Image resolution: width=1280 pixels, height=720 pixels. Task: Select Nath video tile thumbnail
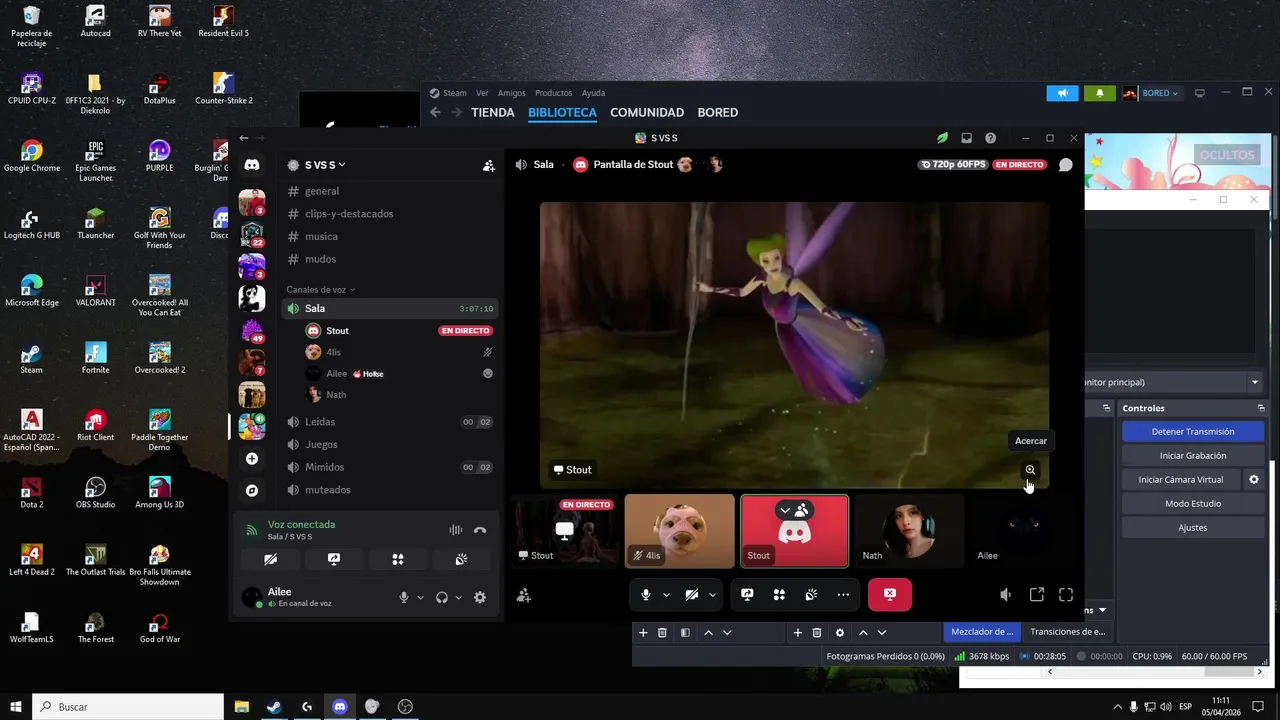click(x=909, y=531)
